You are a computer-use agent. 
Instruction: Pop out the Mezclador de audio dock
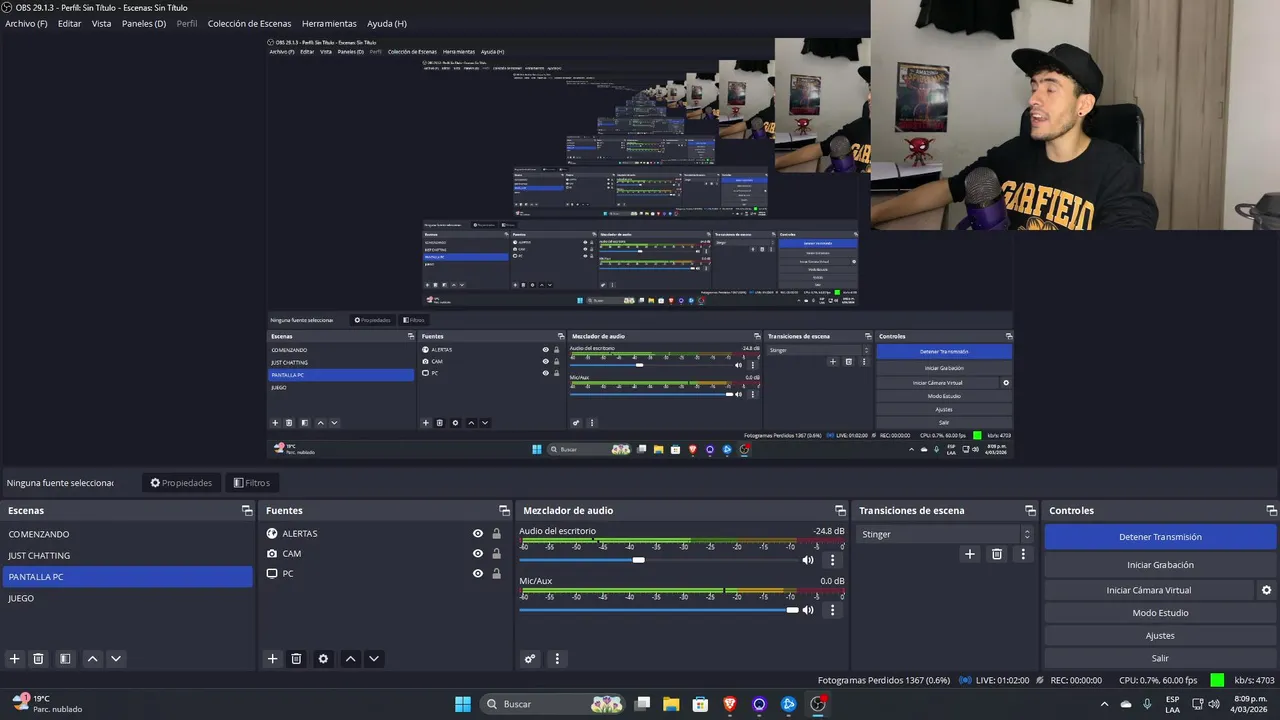(840, 511)
